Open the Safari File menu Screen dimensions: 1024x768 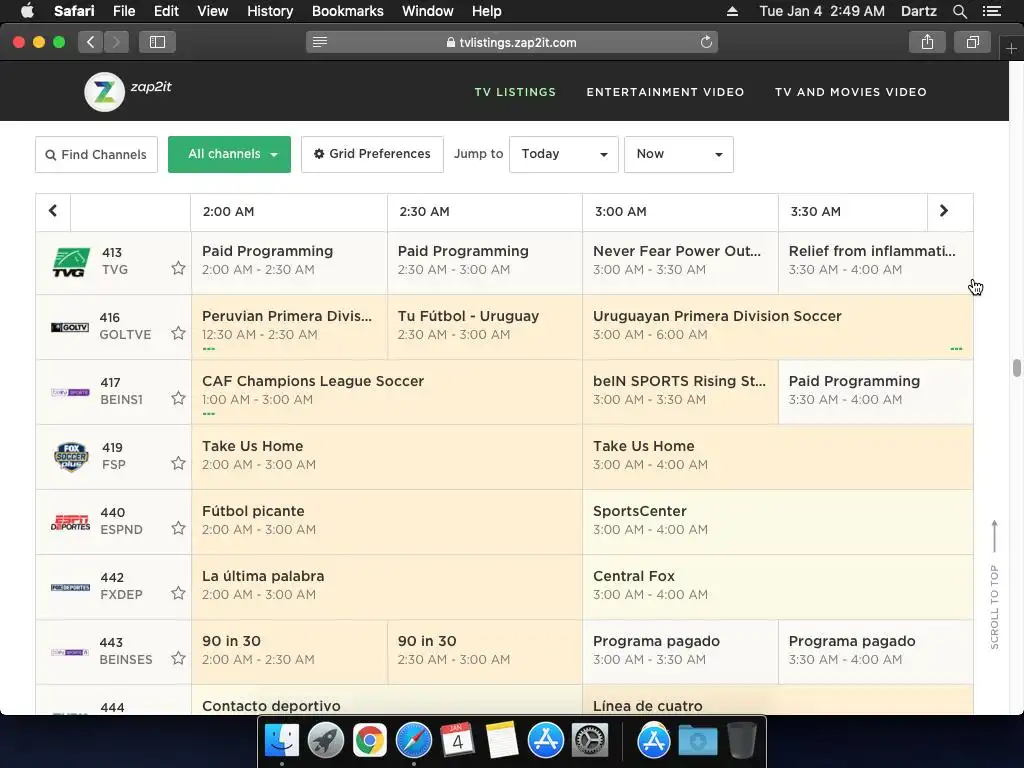pos(123,11)
